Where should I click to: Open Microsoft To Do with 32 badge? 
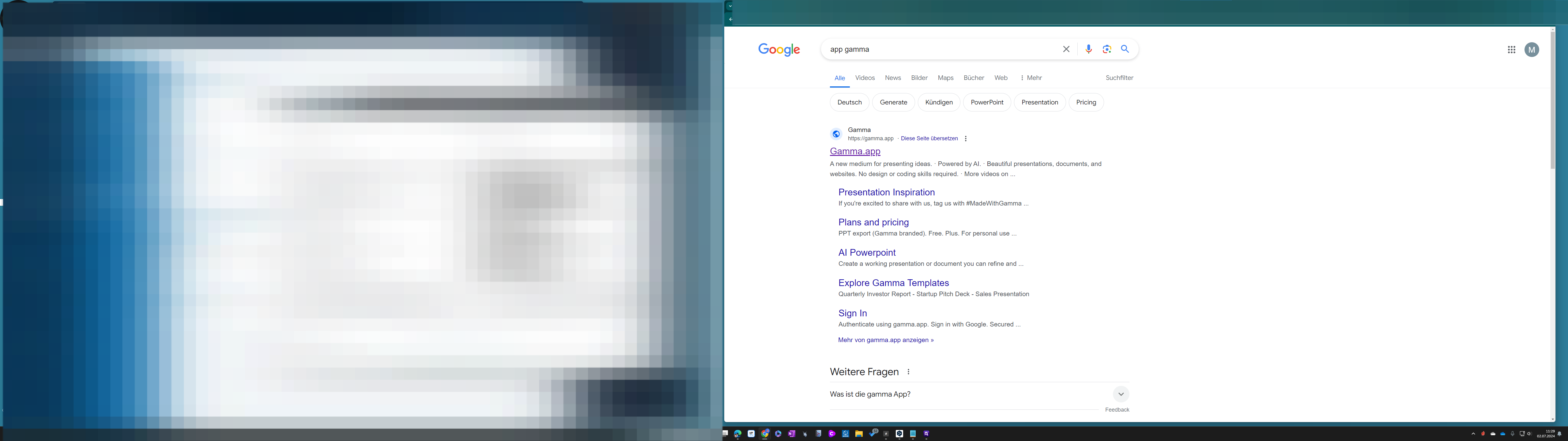(873, 433)
